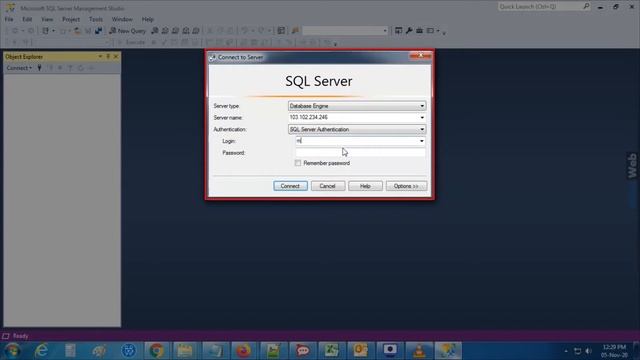This screenshot has height=360, width=640.
Task: Open the red chat bubble taskbar app
Action: pyautogui.click(x=302, y=351)
